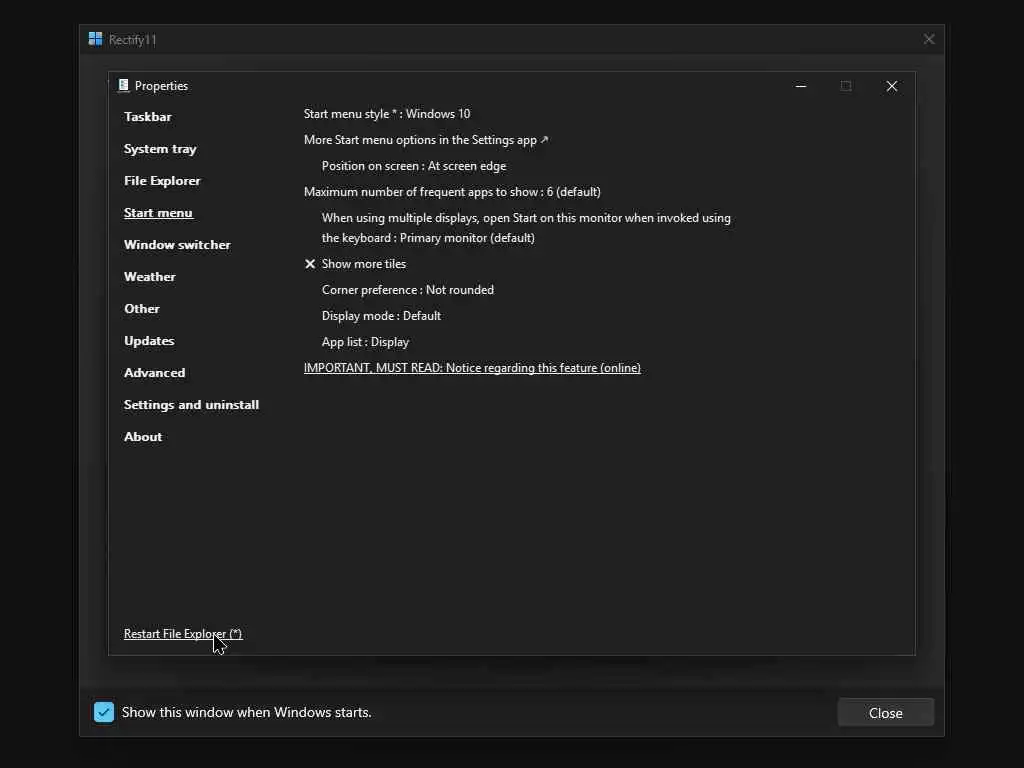Change monitor for opening Start with keyboard
This screenshot has height=768, width=1024.
[x=526, y=228]
